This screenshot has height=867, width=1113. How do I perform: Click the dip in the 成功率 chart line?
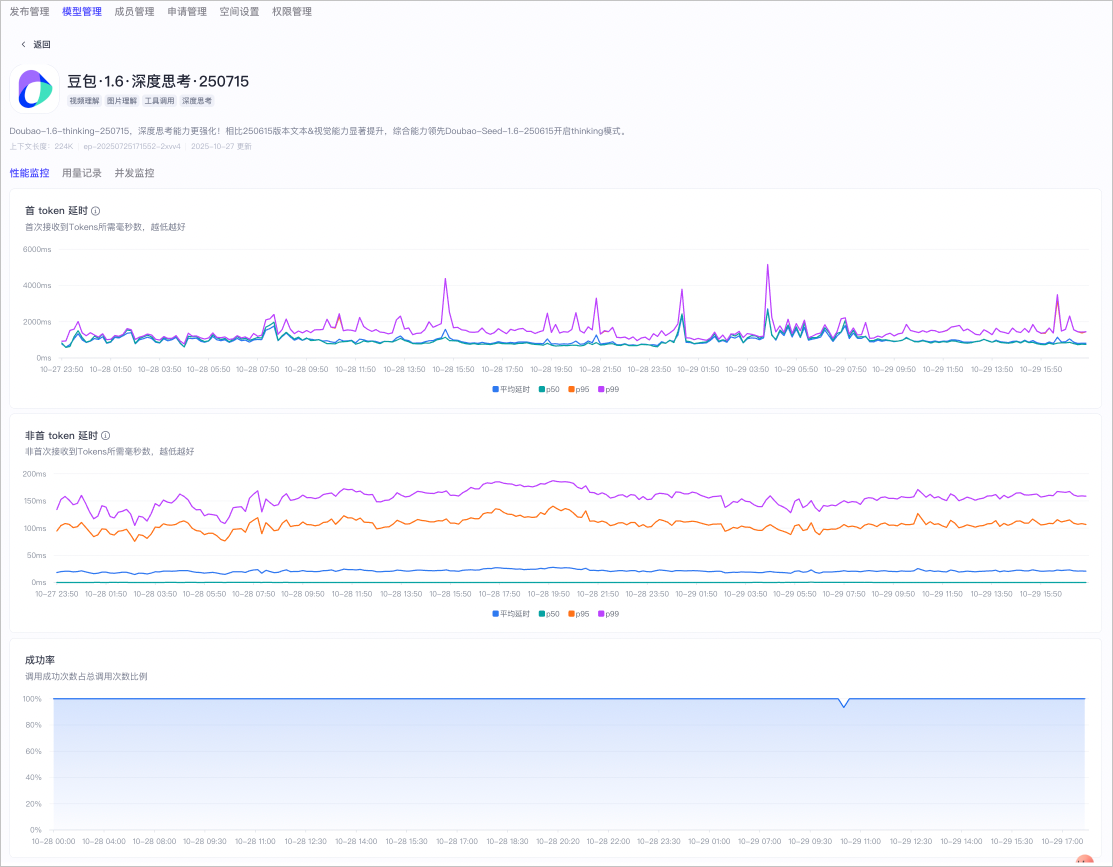[843, 705]
